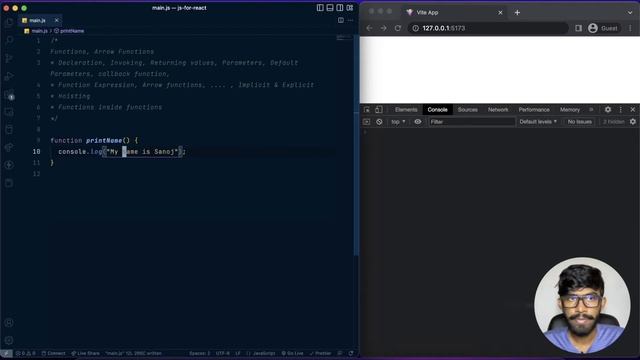Go back in the browser
Screen dimensions: 640x360
click(369, 28)
